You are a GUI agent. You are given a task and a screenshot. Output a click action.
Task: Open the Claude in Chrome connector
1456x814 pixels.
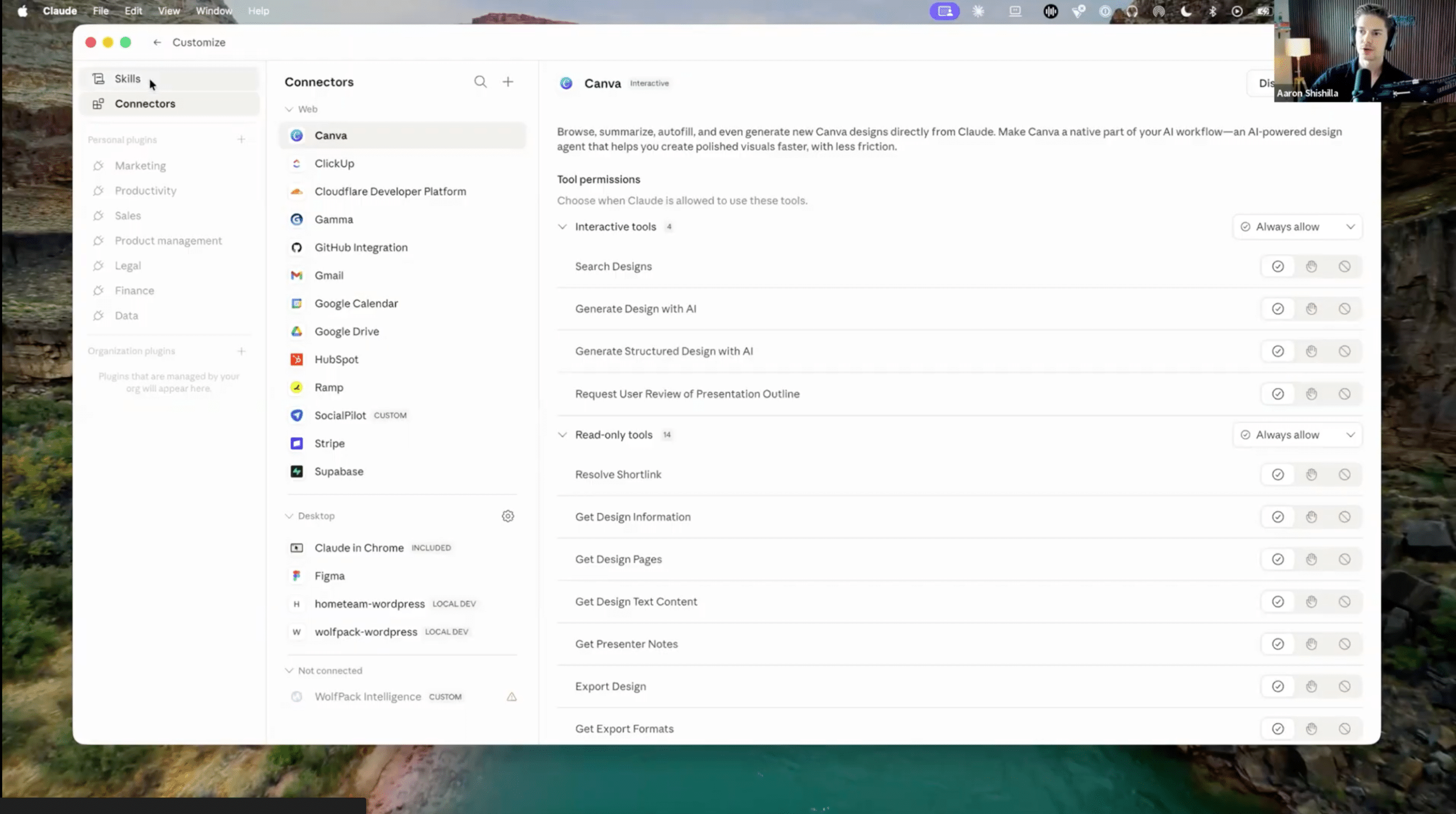[403, 548]
